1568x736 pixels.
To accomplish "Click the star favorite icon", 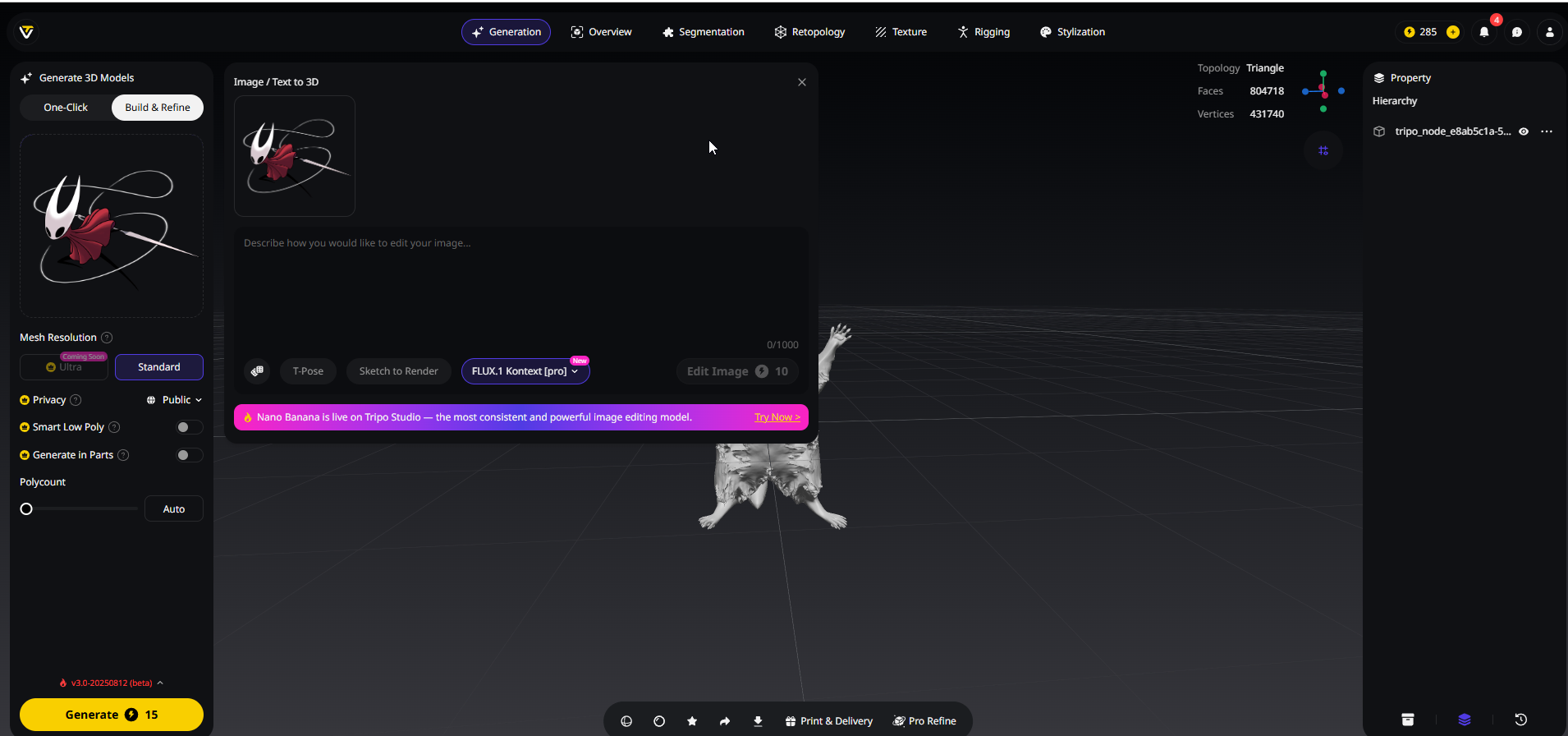I will pyautogui.click(x=692, y=721).
